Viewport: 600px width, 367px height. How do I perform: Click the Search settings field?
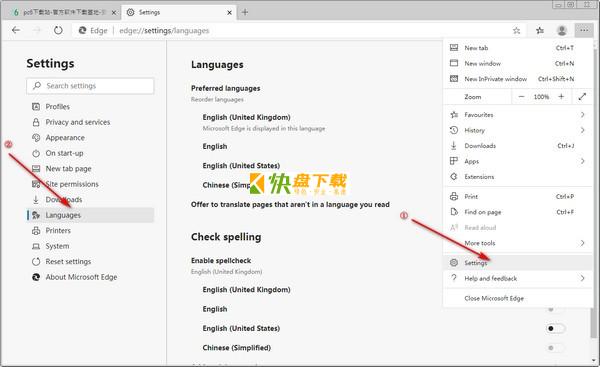90,86
